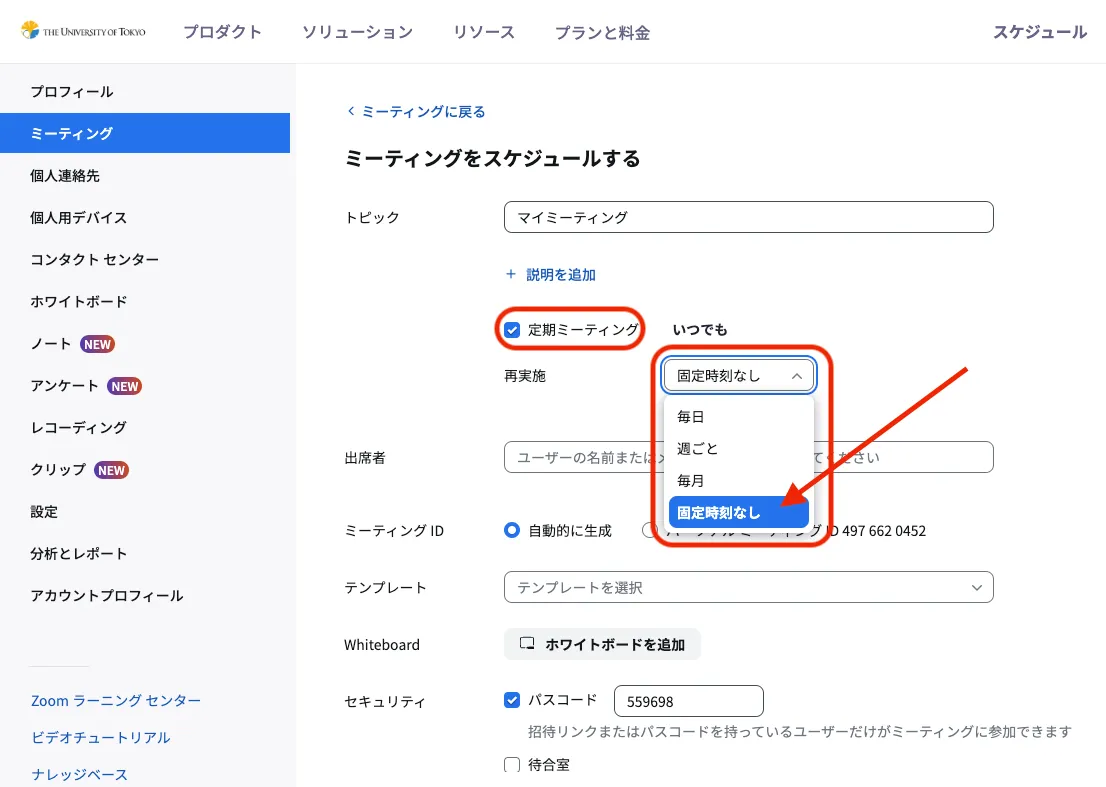Uncheck the 定期ミーティング checkbox

coord(512,330)
